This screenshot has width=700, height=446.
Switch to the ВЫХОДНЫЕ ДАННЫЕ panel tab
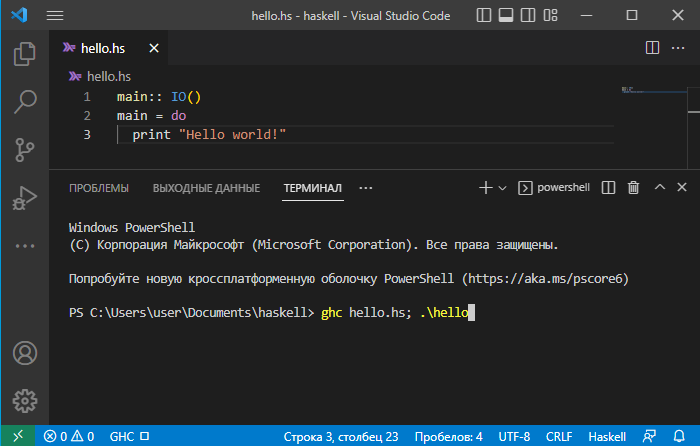pyautogui.click(x=206, y=188)
